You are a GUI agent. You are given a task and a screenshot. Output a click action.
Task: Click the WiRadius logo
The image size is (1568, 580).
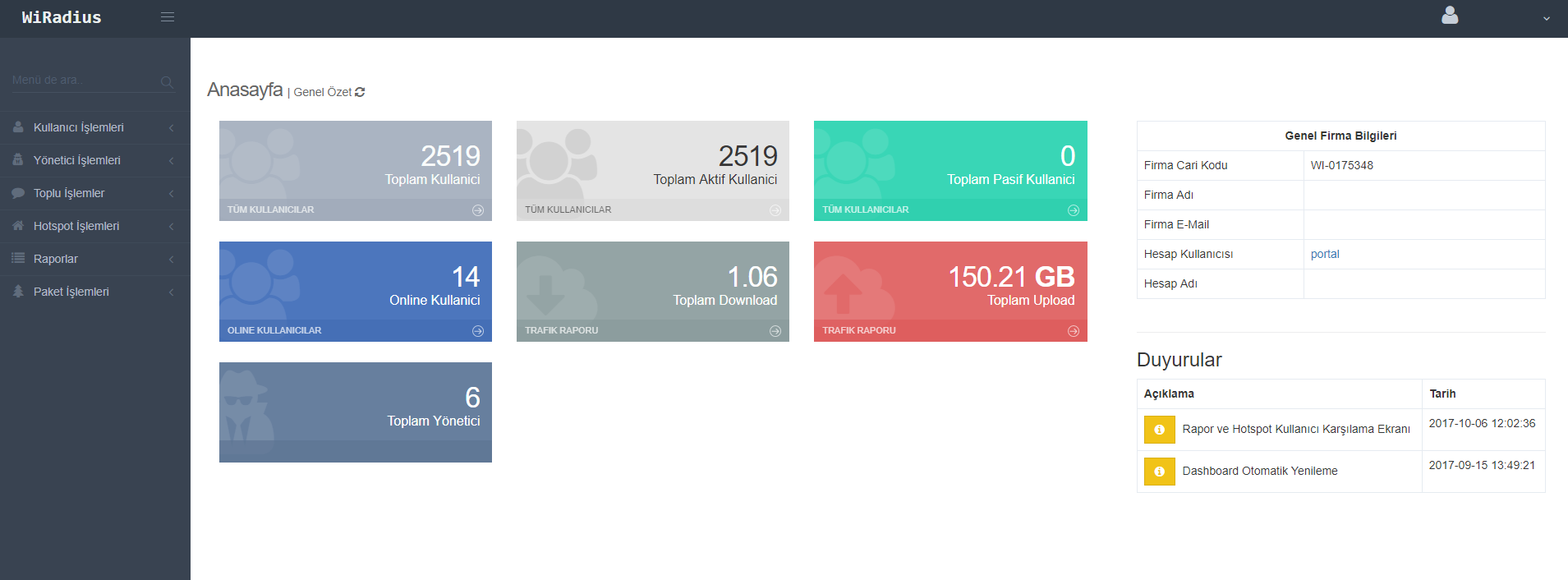tap(62, 17)
